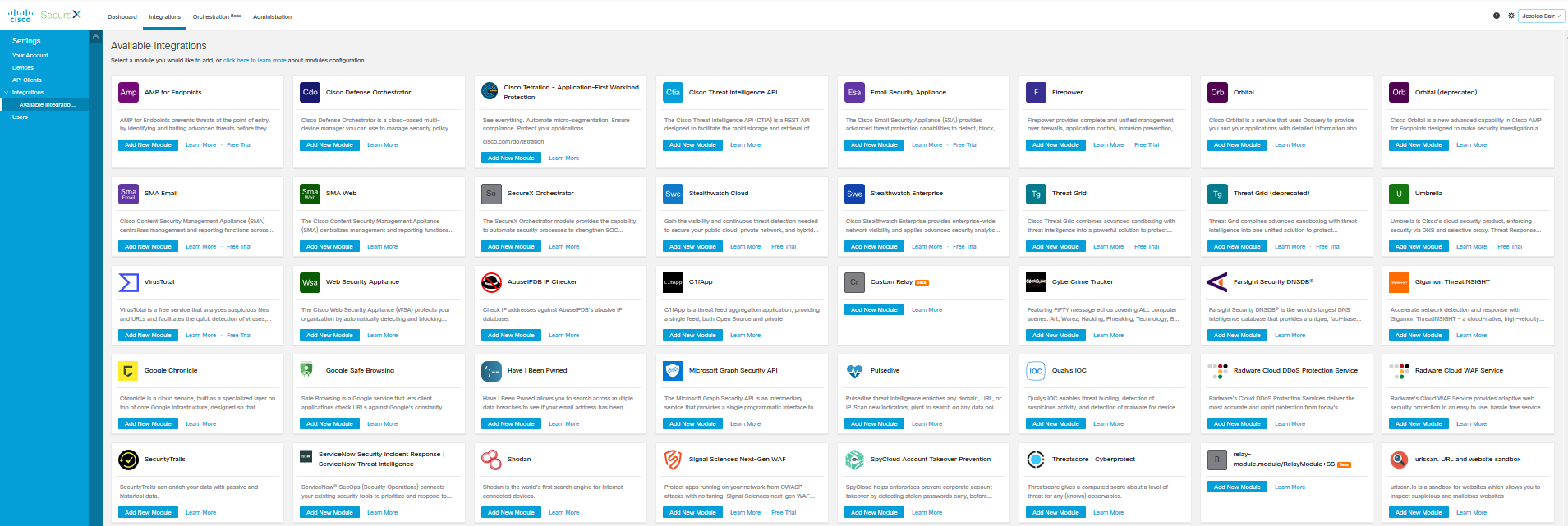Click the VirusTotal module icon

point(128,282)
